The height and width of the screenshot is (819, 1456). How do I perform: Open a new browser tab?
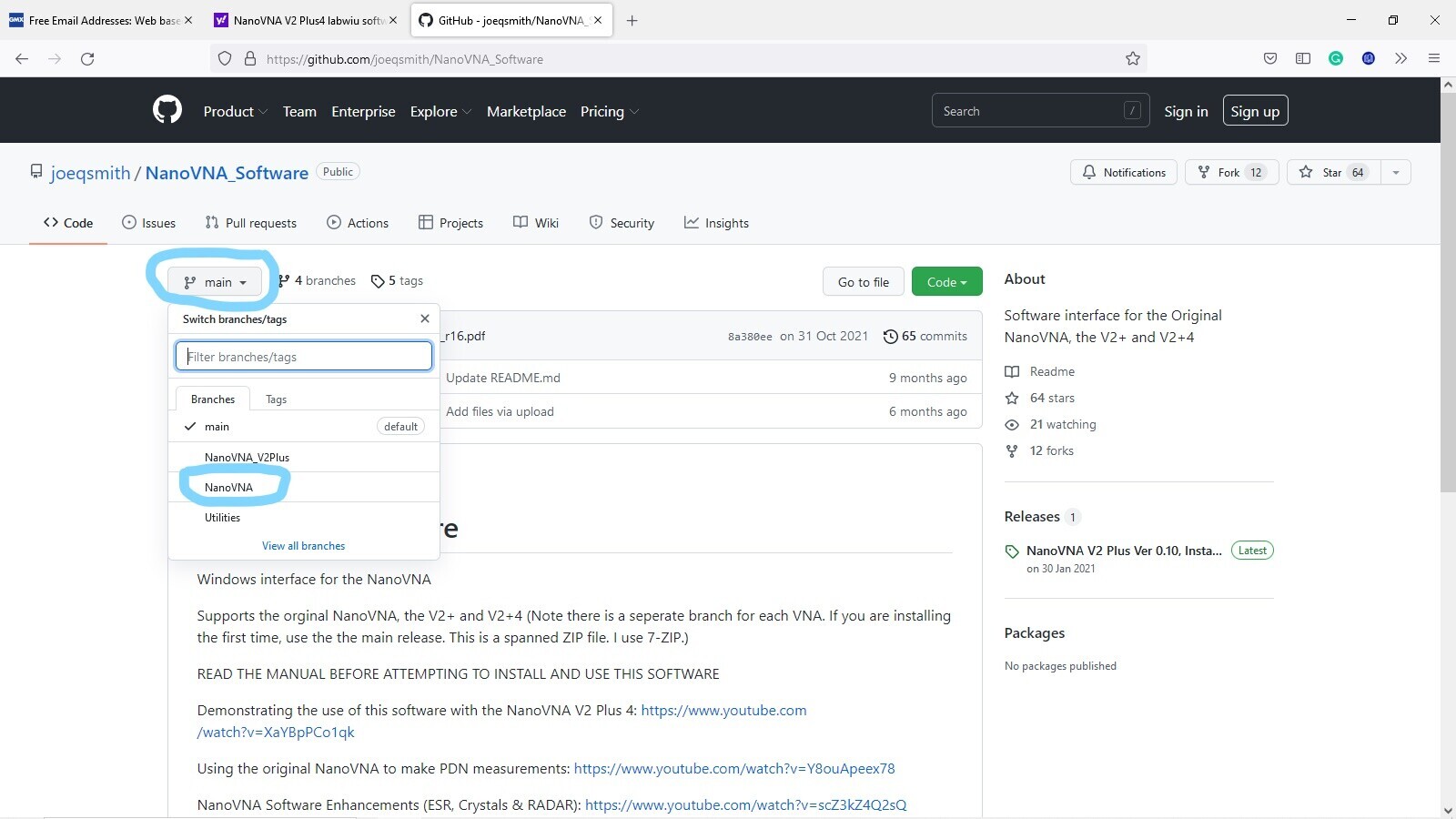[632, 20]
